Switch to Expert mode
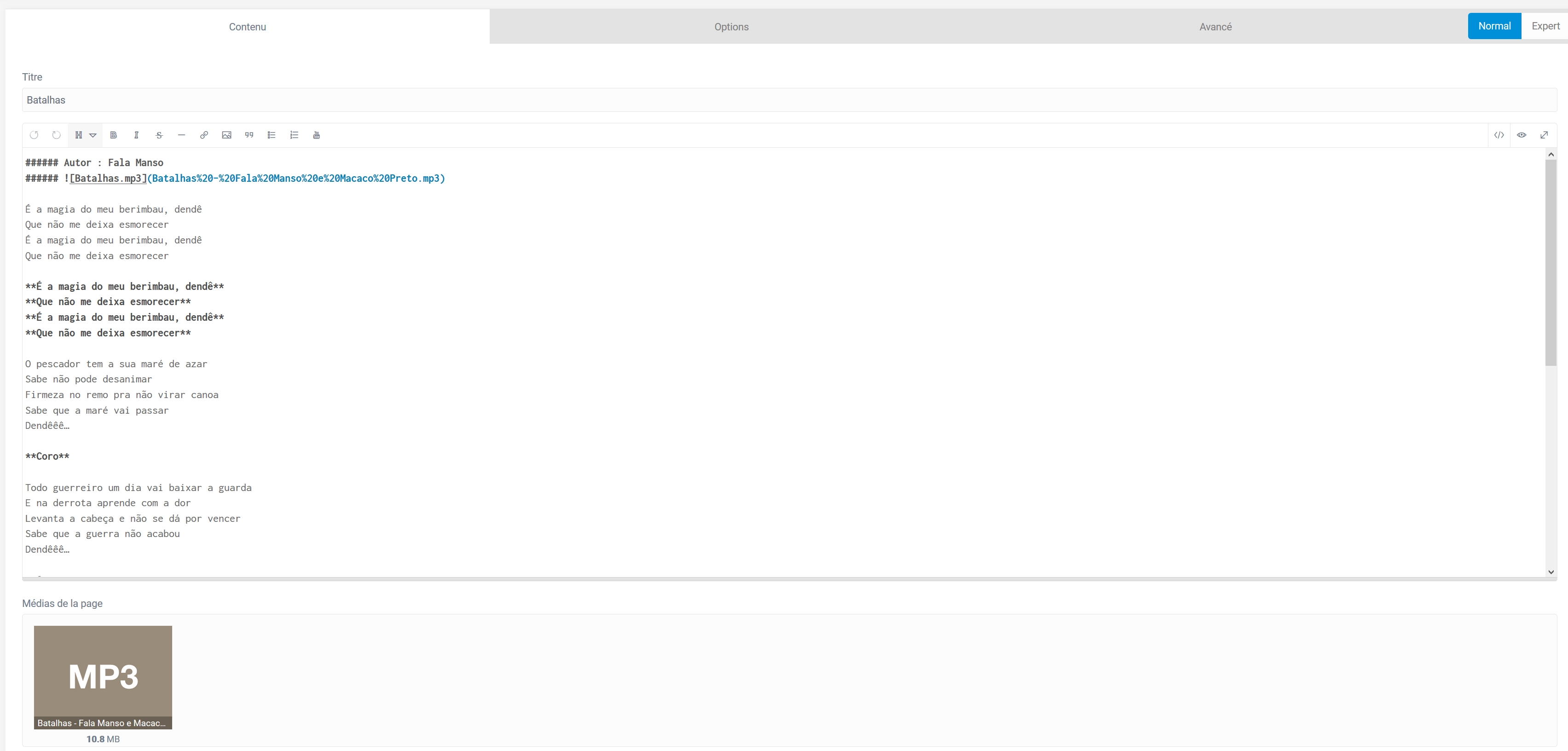Viewport: 1568px width, 751px height. pos(1545,26)
